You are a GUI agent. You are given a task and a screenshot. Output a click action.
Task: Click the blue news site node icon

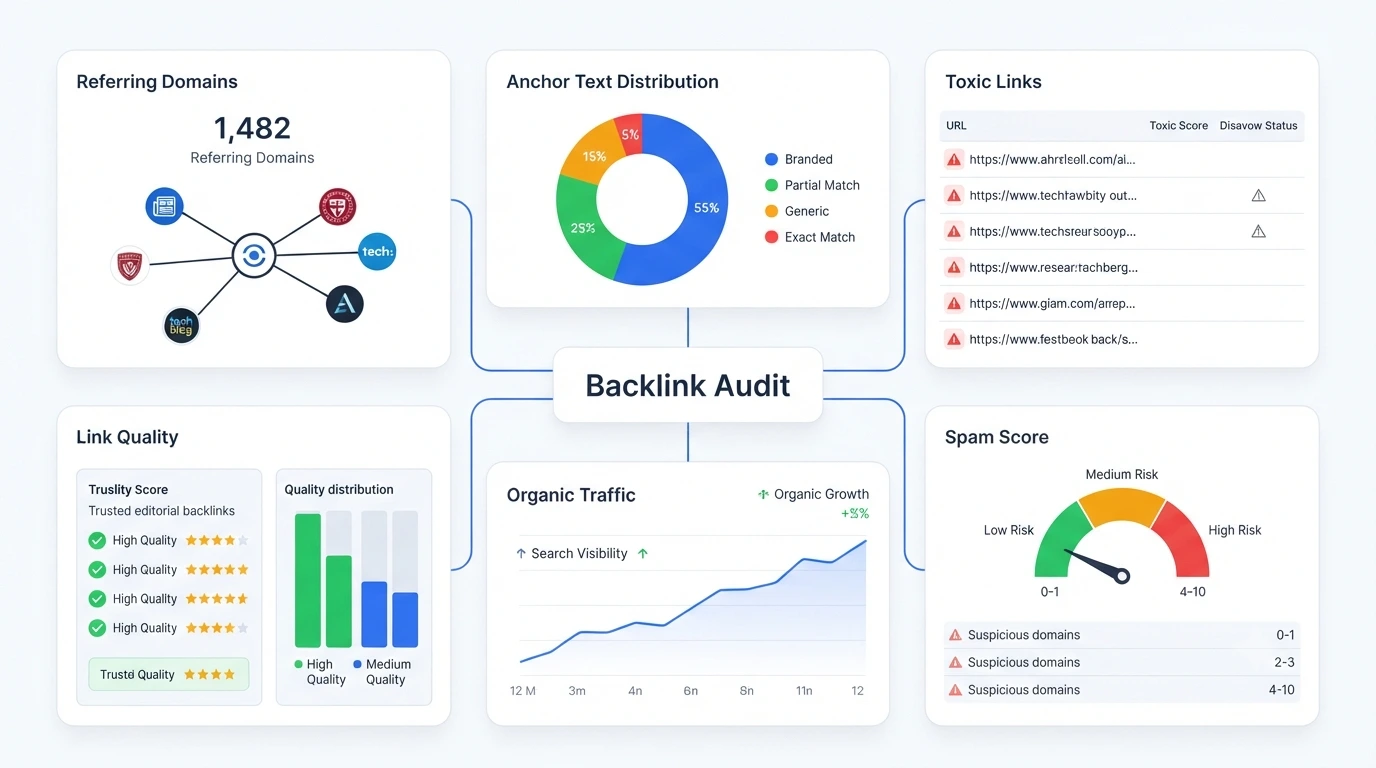(x=164, y=206)
